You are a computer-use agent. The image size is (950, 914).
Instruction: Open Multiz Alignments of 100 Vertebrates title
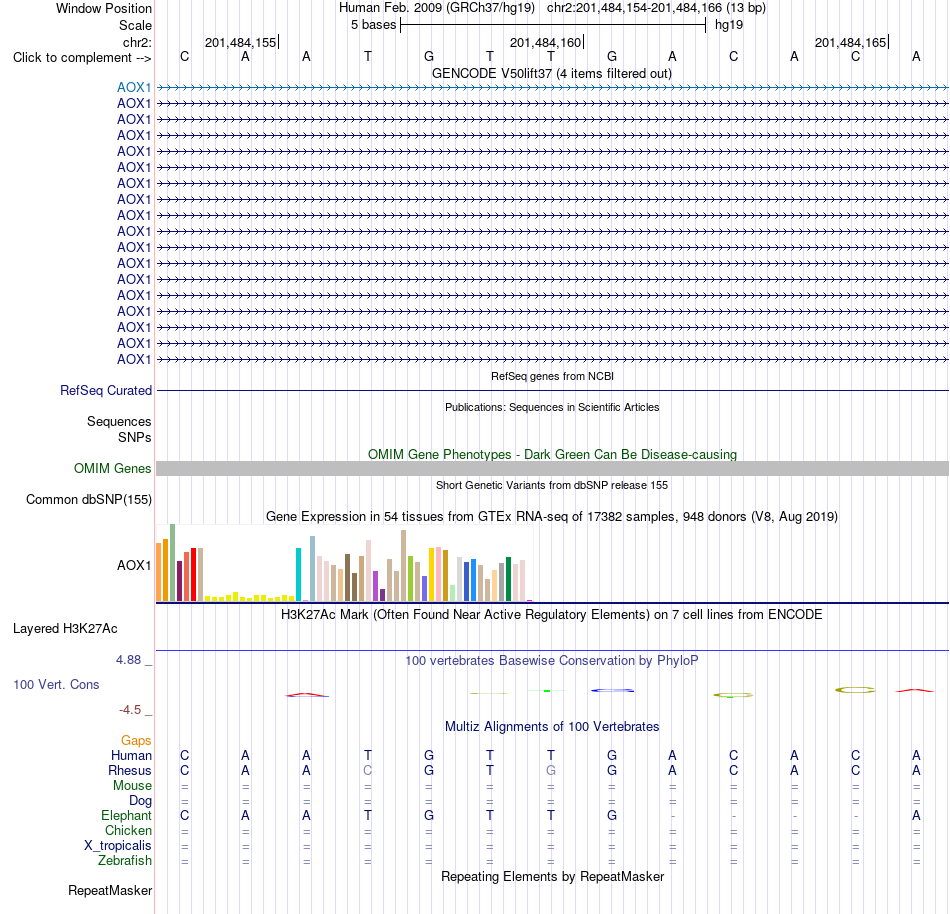click(x=552, y=727)
